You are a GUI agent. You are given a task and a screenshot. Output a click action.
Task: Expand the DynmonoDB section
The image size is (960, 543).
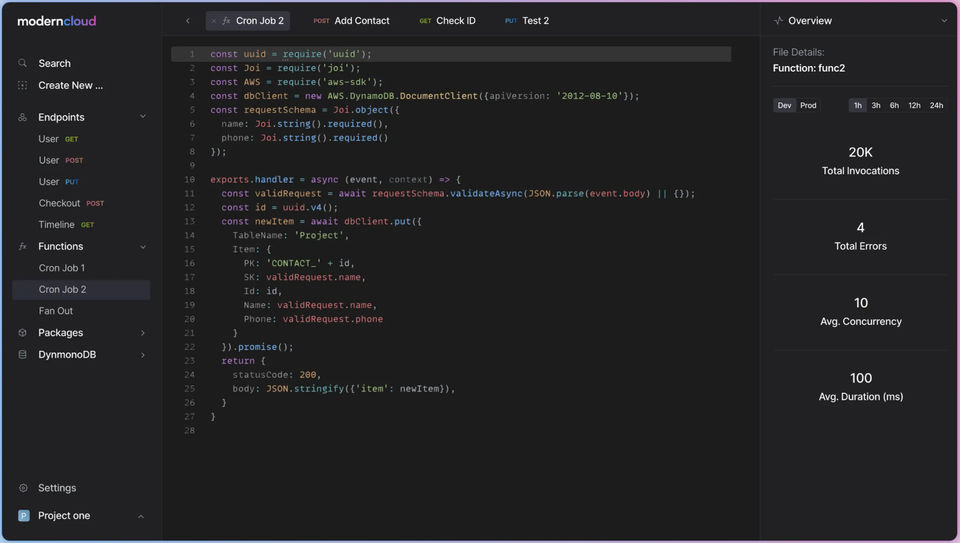143,355
